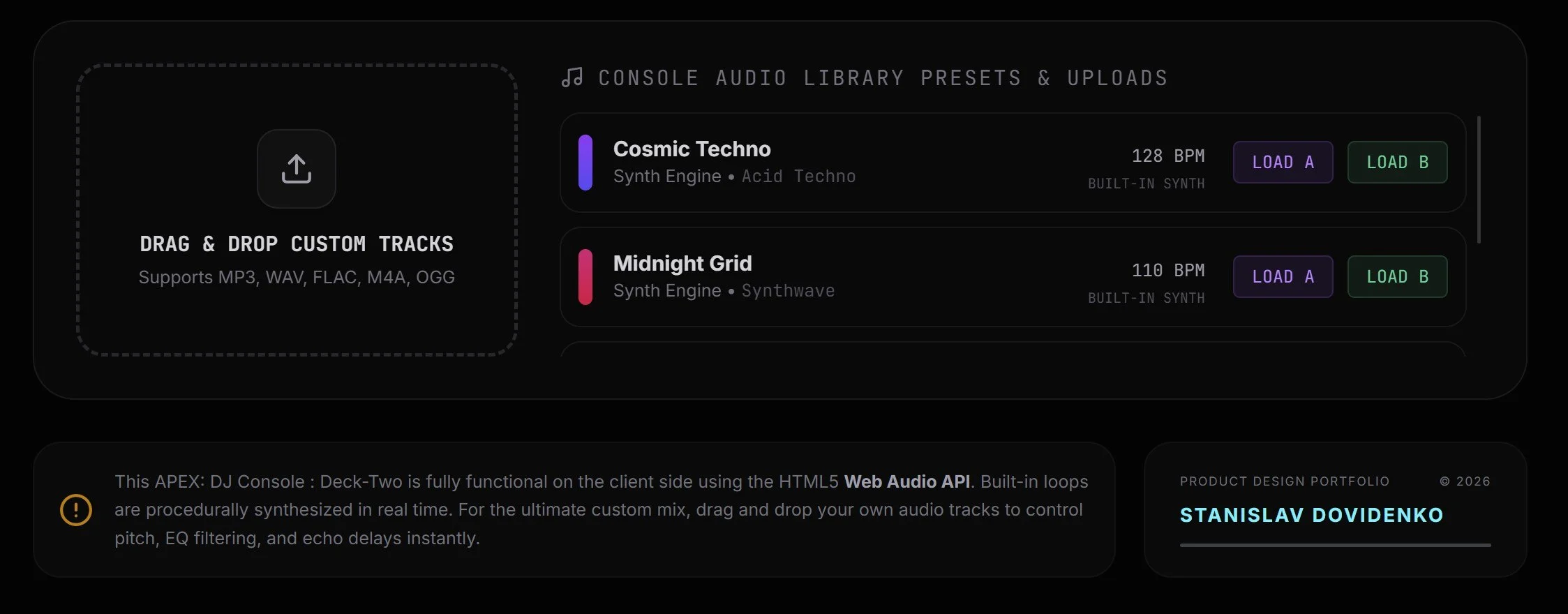This screenshot has height=614, width=1568.
Task: Click the upload arrow icon
Action: (x=297, y=169)
